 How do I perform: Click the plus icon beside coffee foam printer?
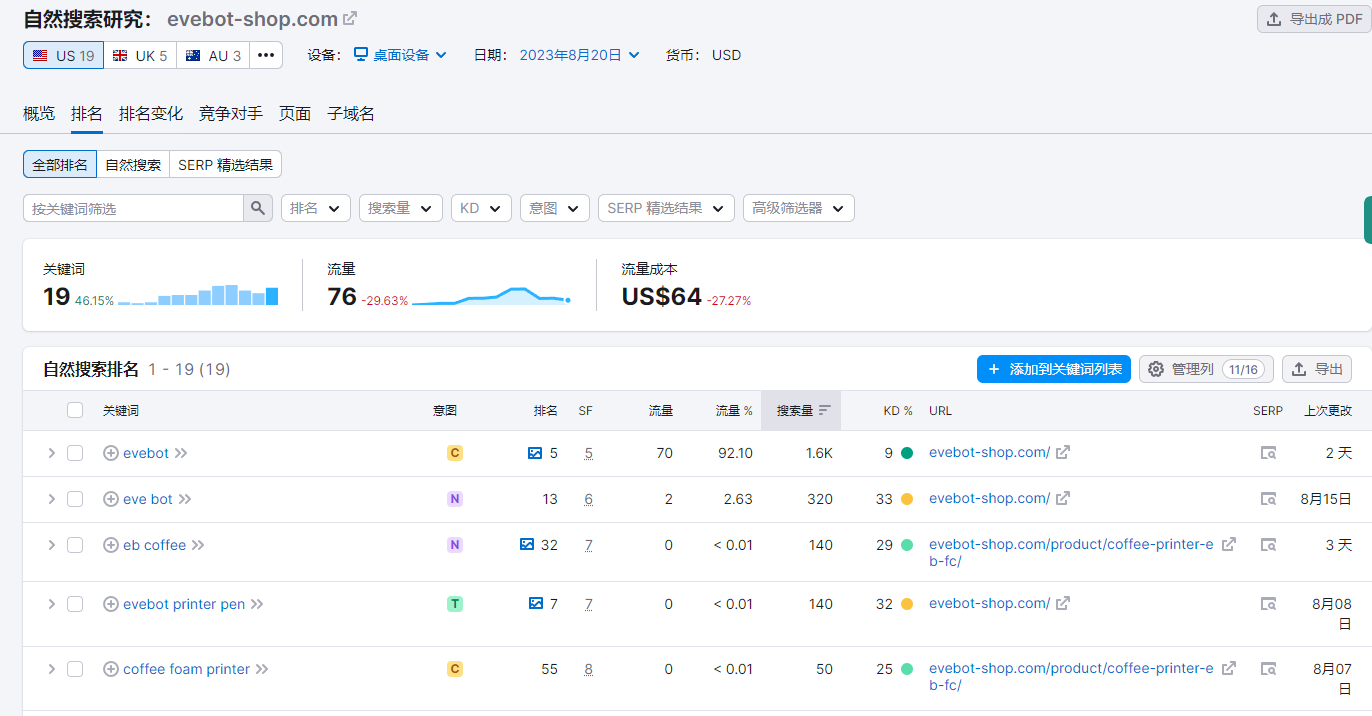(111, 669)
